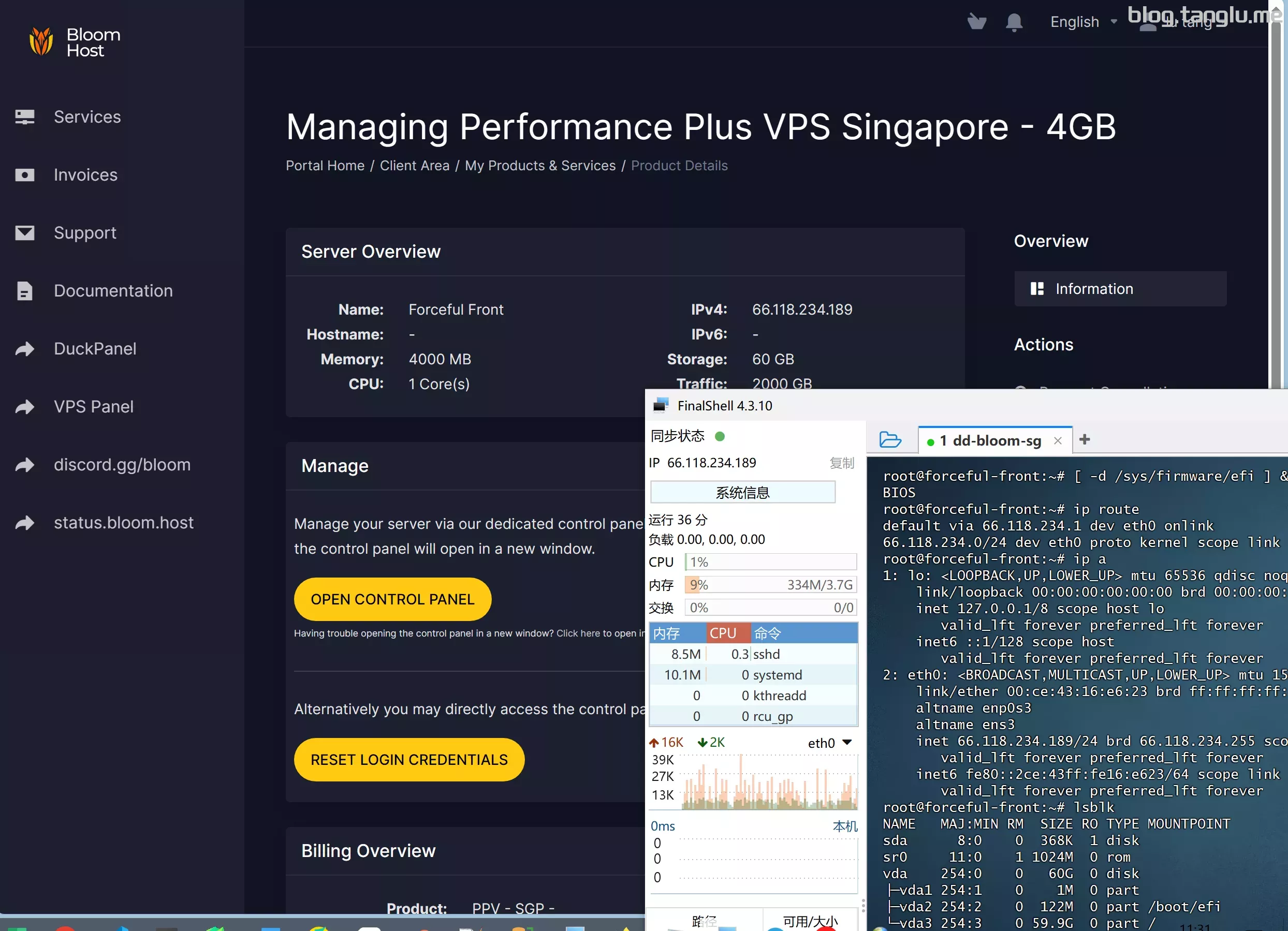Click the 系统信息 button in FinalShell
This screenshot has width=1288, height=931.
742,492
